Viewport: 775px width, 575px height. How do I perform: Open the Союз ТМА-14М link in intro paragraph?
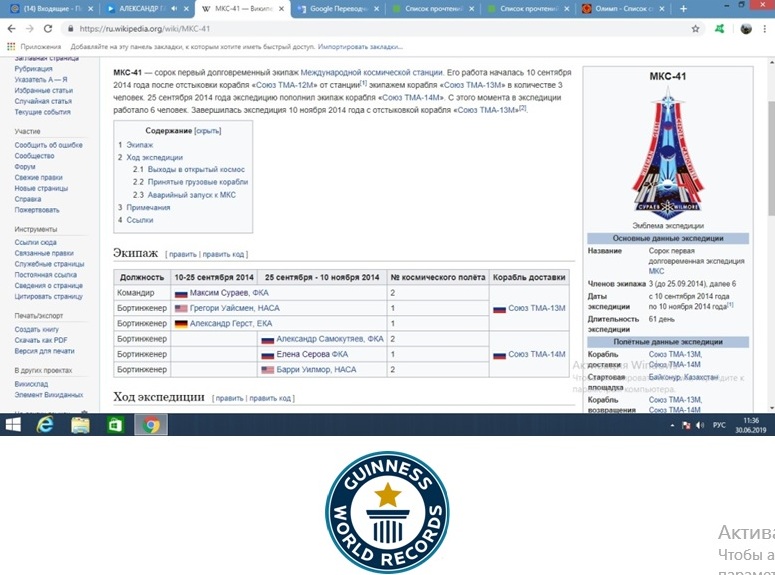(x=413, y=97)
